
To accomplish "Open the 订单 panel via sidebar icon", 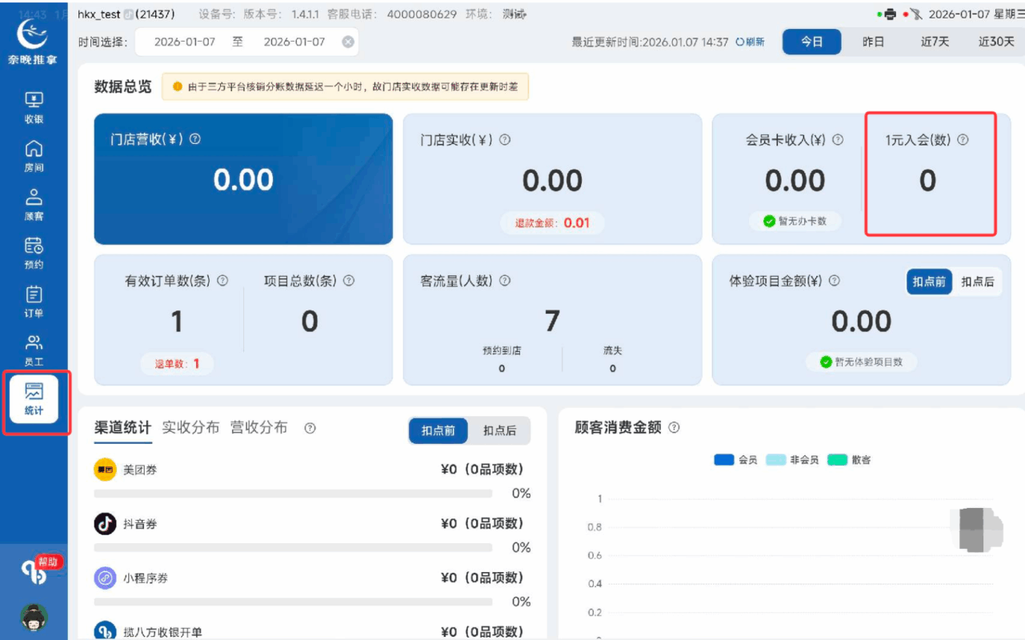I will point(34,303).
